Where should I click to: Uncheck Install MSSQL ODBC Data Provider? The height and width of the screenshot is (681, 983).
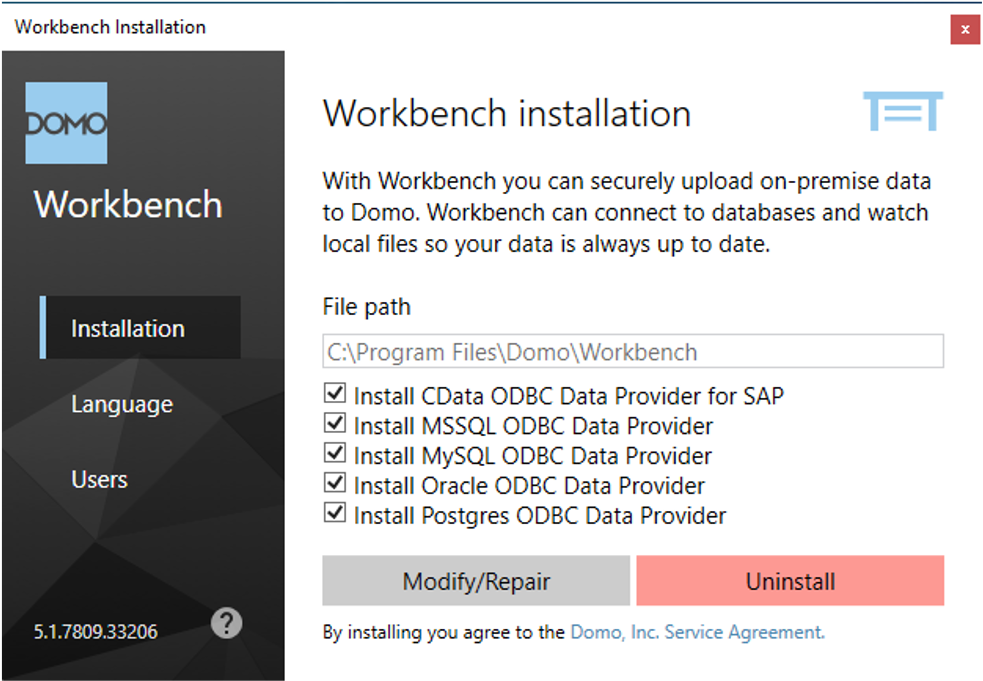[334, 425]
